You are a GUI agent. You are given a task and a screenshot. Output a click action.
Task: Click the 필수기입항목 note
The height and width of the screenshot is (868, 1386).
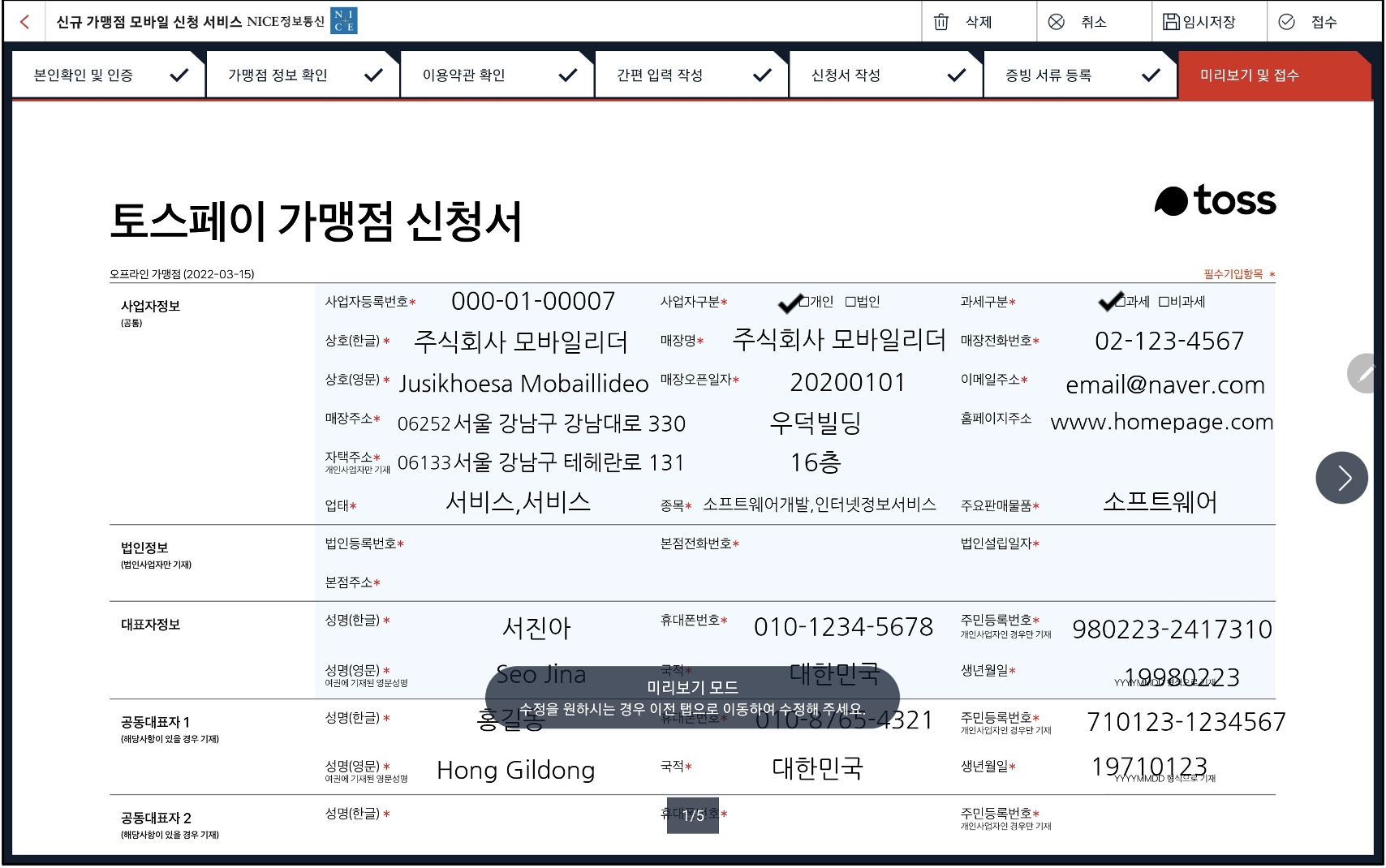pyautogui.click(x=1239, y=274)
